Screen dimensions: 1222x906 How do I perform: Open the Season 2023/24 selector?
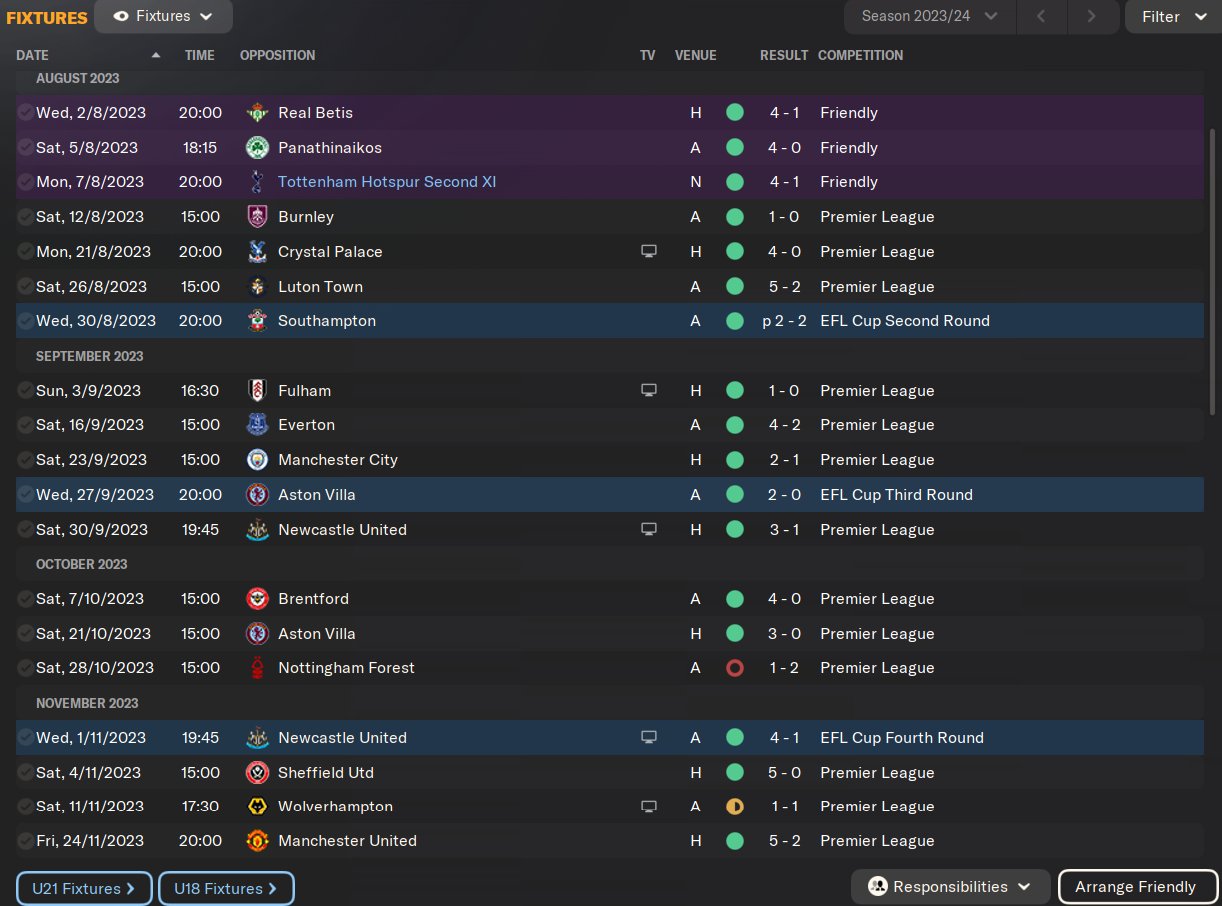click(930, 16)
